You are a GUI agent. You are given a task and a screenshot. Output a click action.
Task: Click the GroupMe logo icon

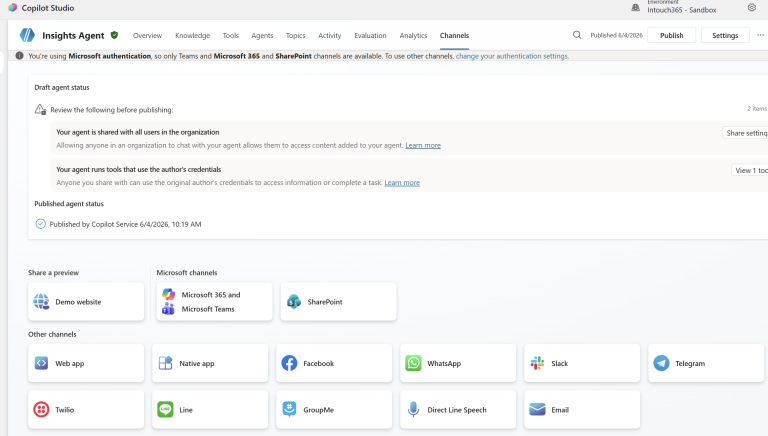coord(289,410)
